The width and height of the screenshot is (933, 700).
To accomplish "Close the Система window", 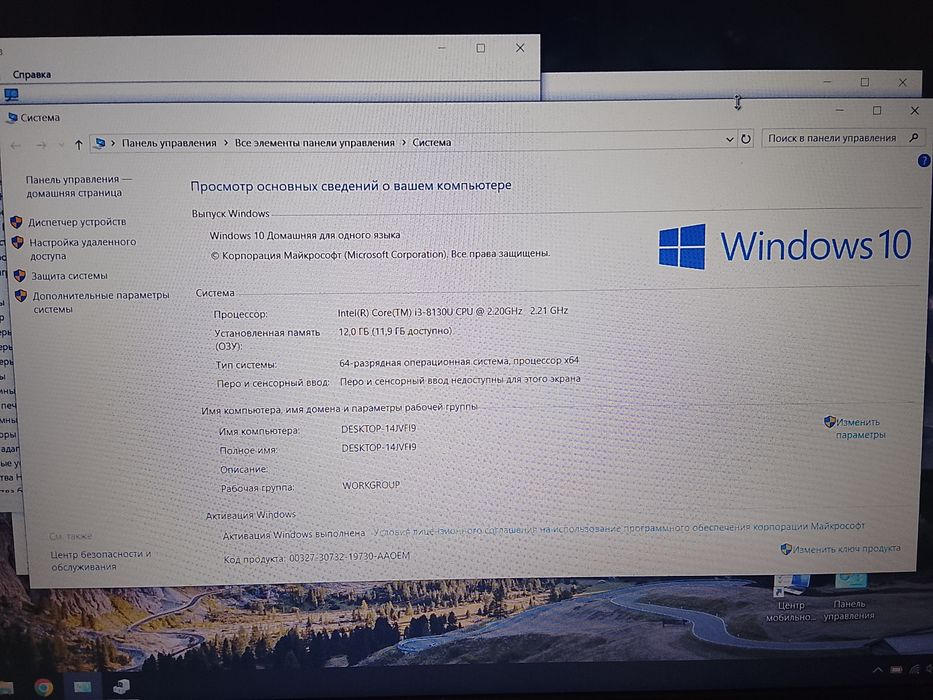I will [x=915, y=110].
